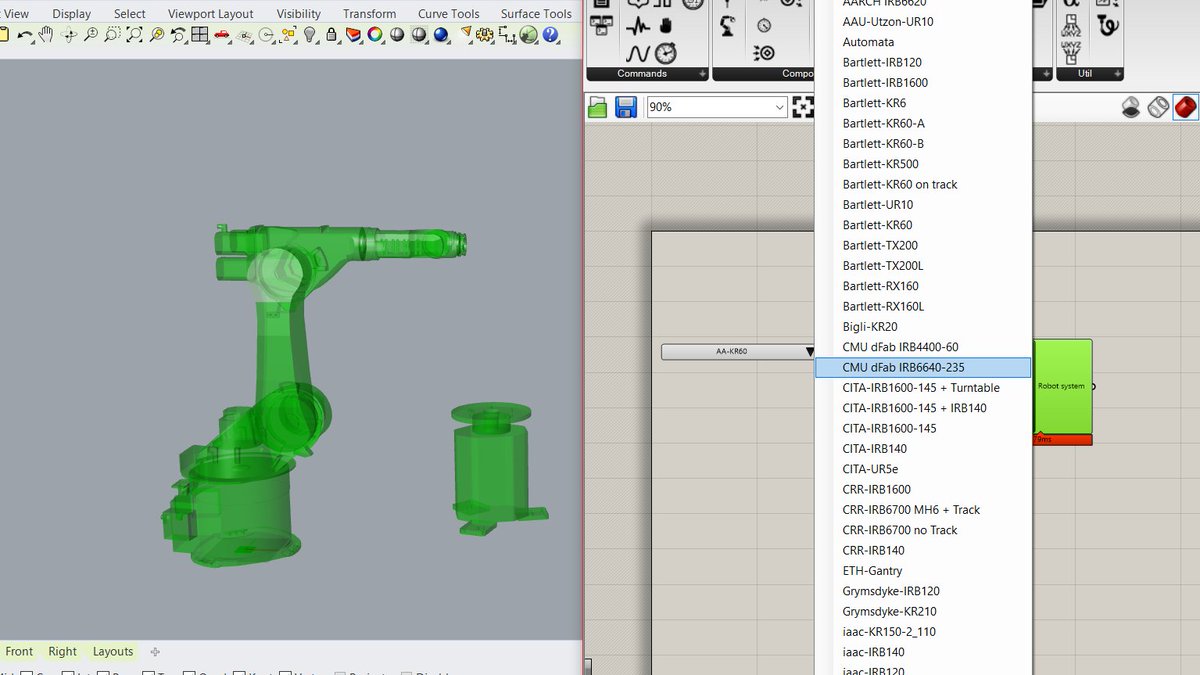Open the Layers panel icon

click(352, 34)
